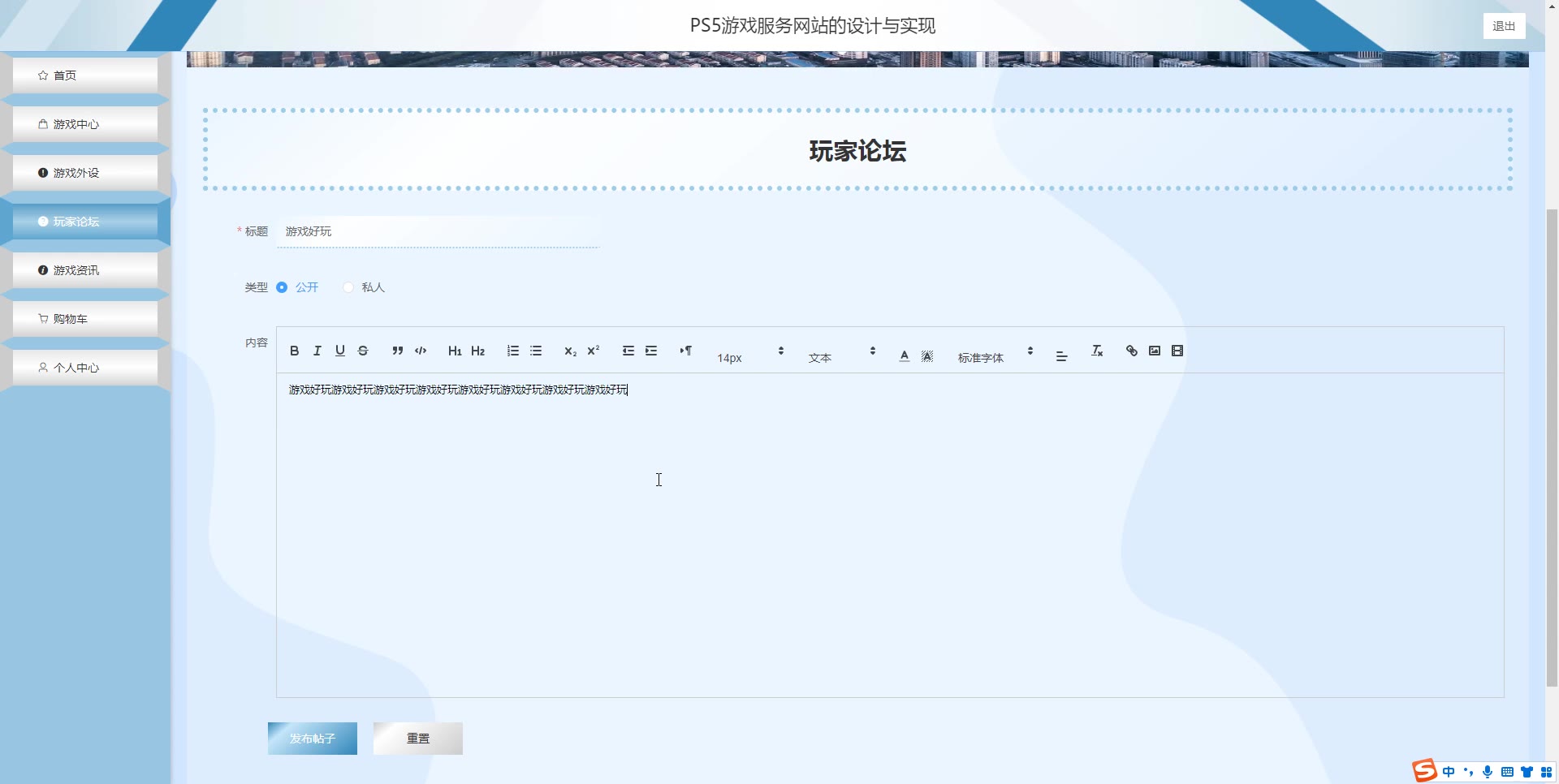Select the 公开 post type radio
This screenshot has width=1559, height=784.
pyautogui.click(x=297, y=287)
